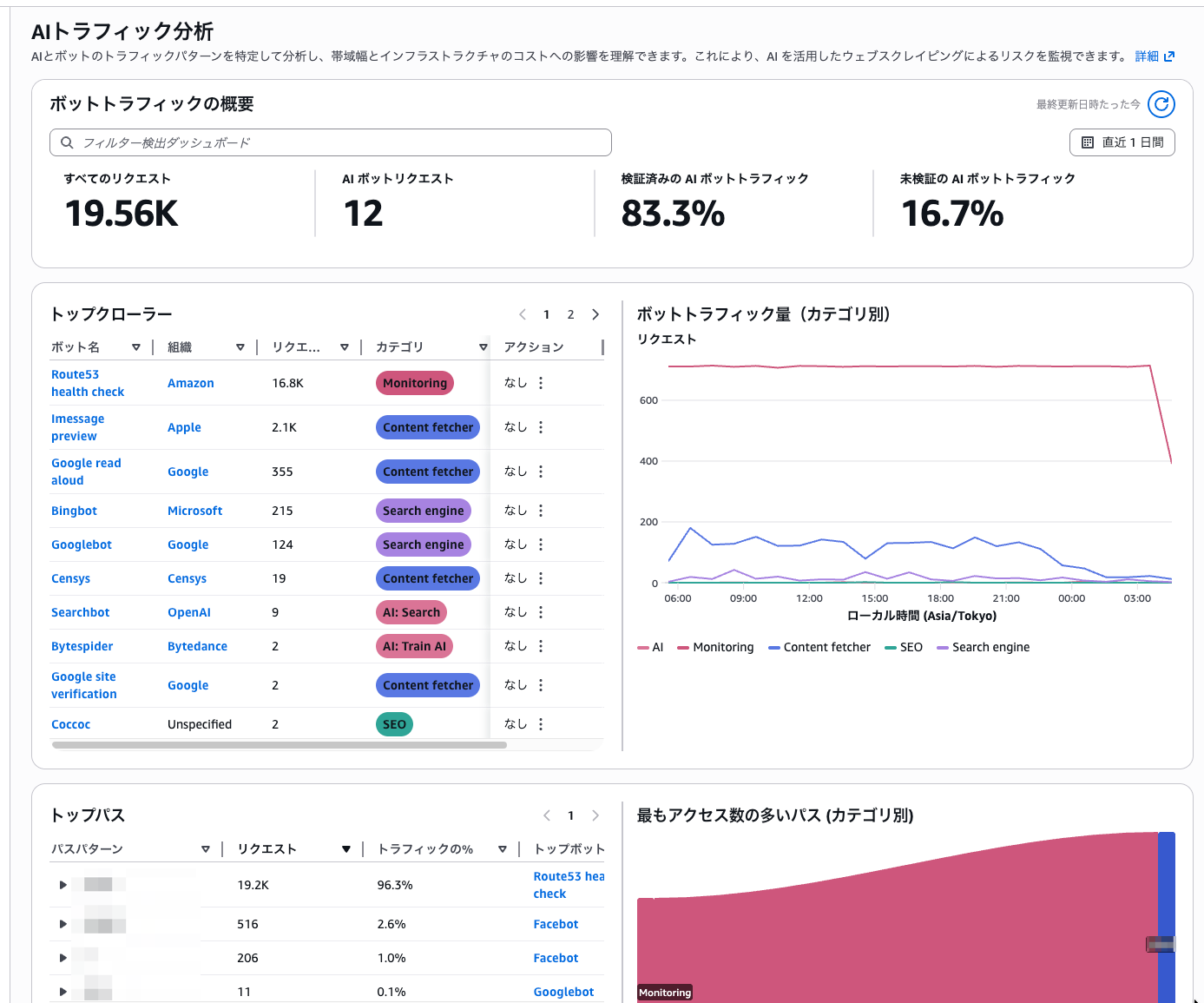The width and height of the screenshot is (1204, 1003).
Task: Toggle the Search engine legend entry
Action: click(x=983, y=647)
